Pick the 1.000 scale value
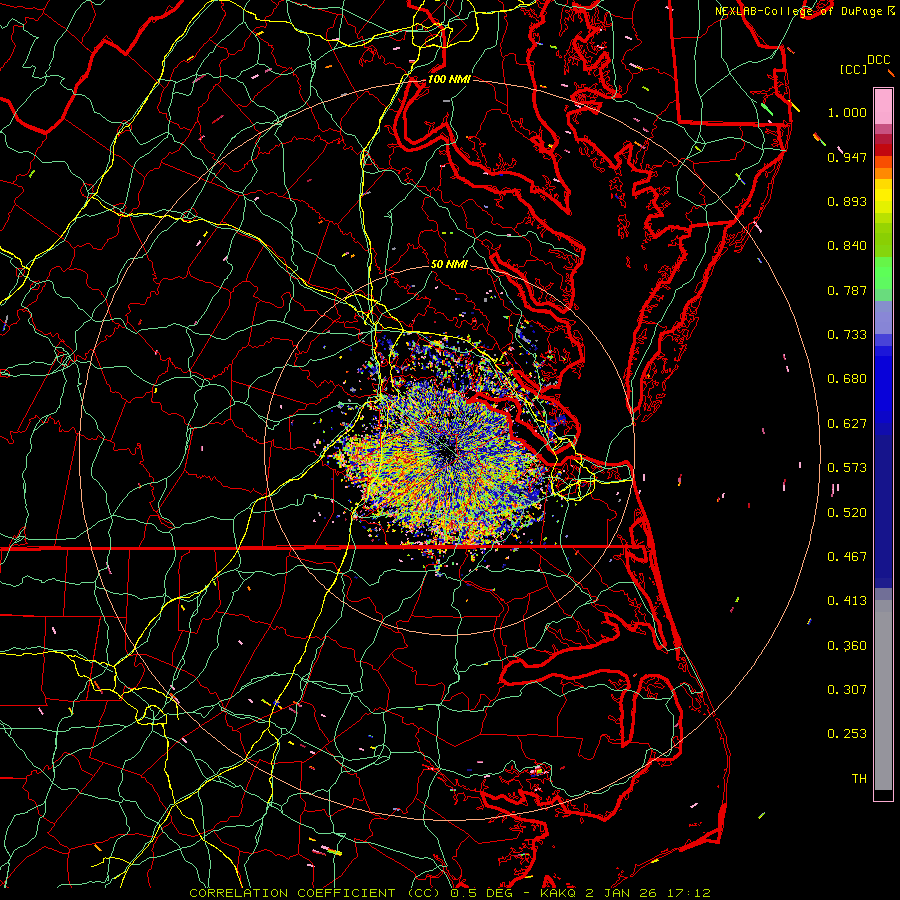This screenshot has width=900, height=900. pyautogui.click(x=847, y=112)
